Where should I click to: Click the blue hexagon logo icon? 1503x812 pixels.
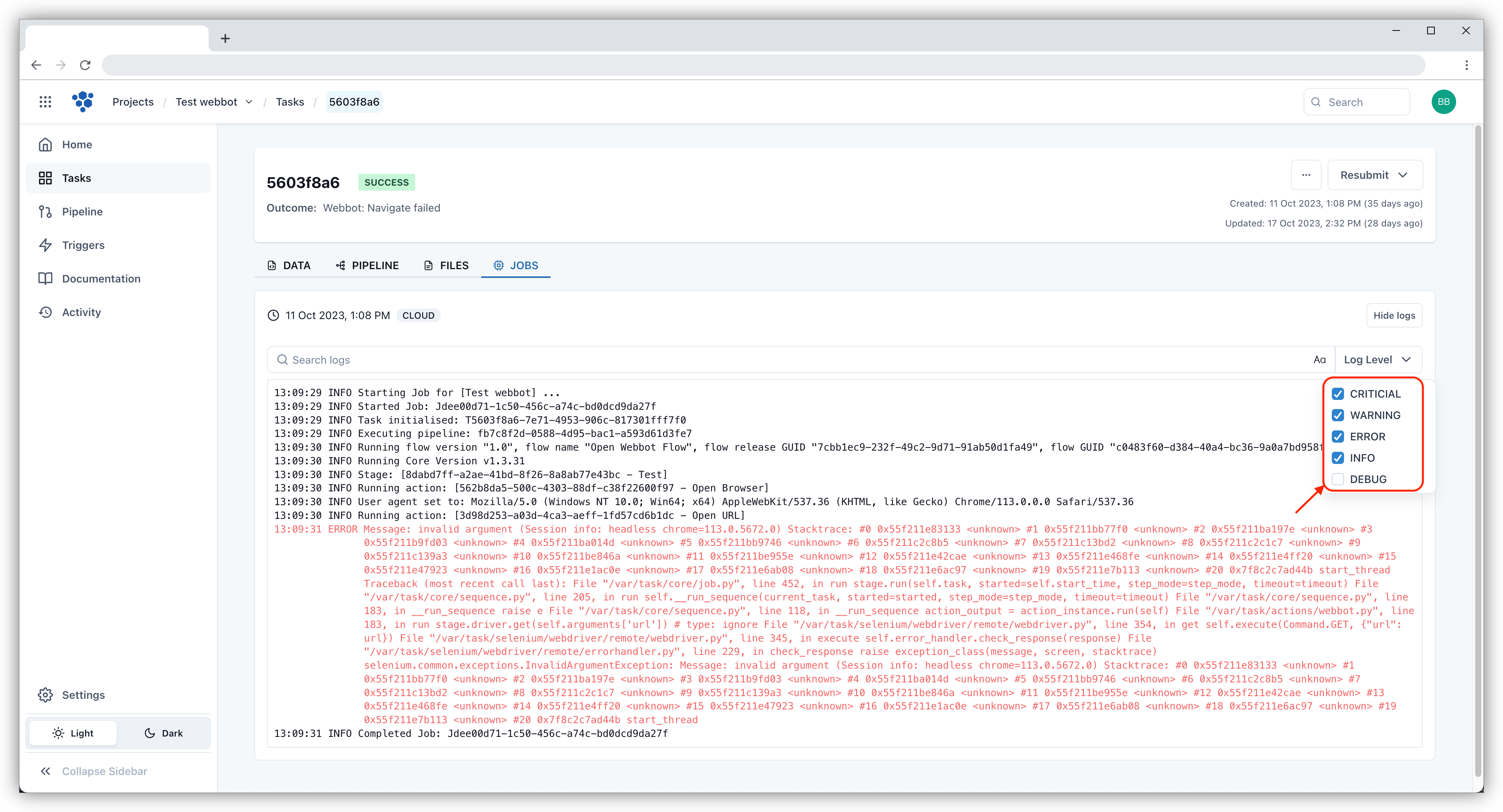click(83, 101)
